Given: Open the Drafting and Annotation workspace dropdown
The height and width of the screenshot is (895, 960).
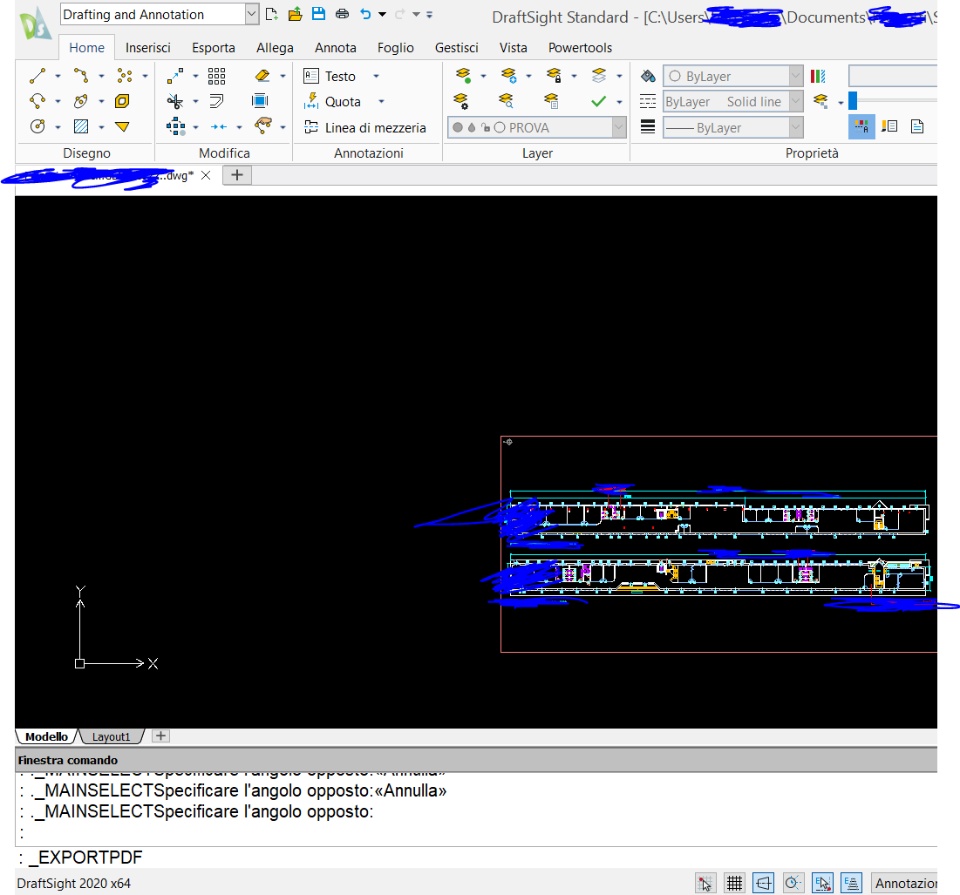Looking at the screenshot, I should tap(251, 14).
